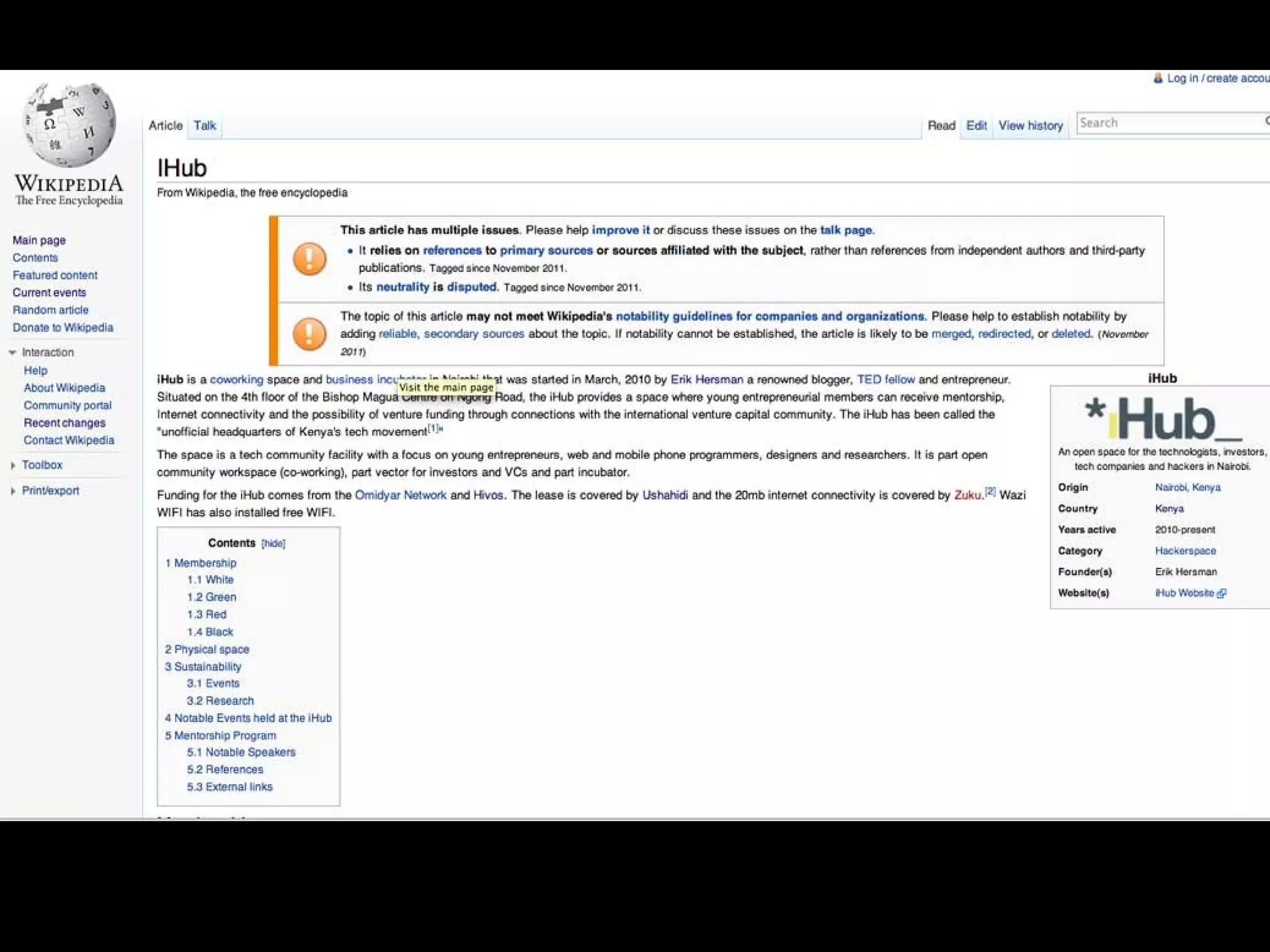1270x952 pixels.
Task: Click the external link icon after iHub Website
Action: 1221,593
